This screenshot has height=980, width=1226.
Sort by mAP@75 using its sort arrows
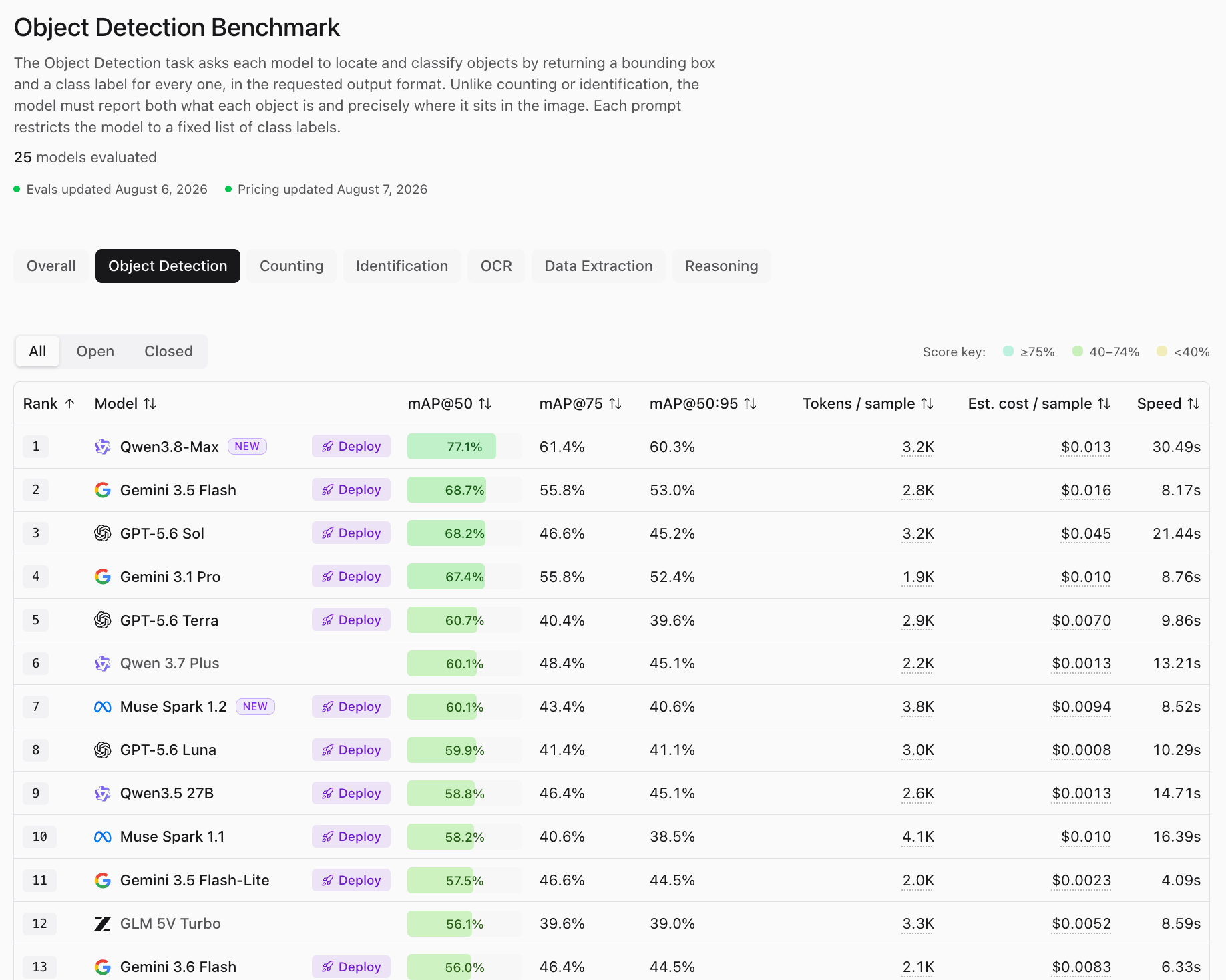tap(615, 403)
